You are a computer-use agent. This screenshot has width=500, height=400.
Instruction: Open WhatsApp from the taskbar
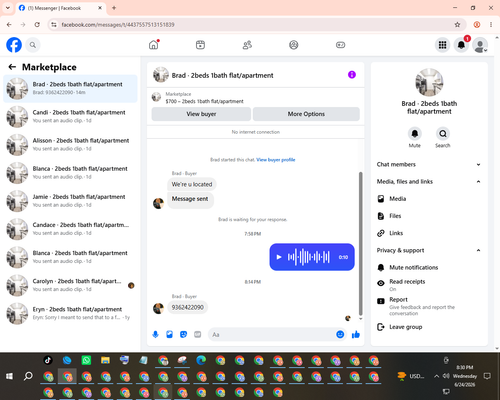(x=86, y=360)
